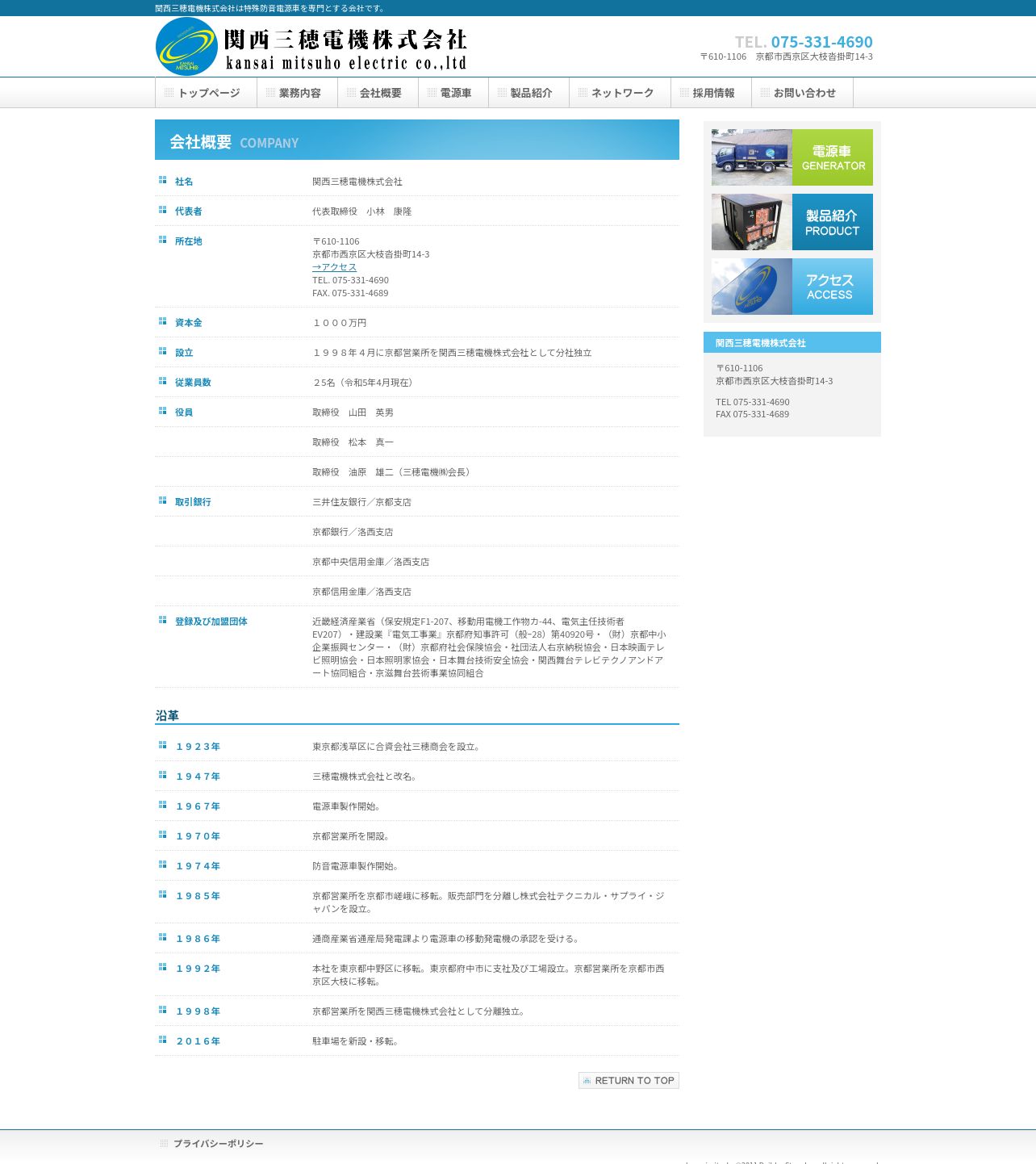Click the Kansai Mitsuho round logo
The height and width of the screenshot is (1164, 1036).
pos(186,47)
